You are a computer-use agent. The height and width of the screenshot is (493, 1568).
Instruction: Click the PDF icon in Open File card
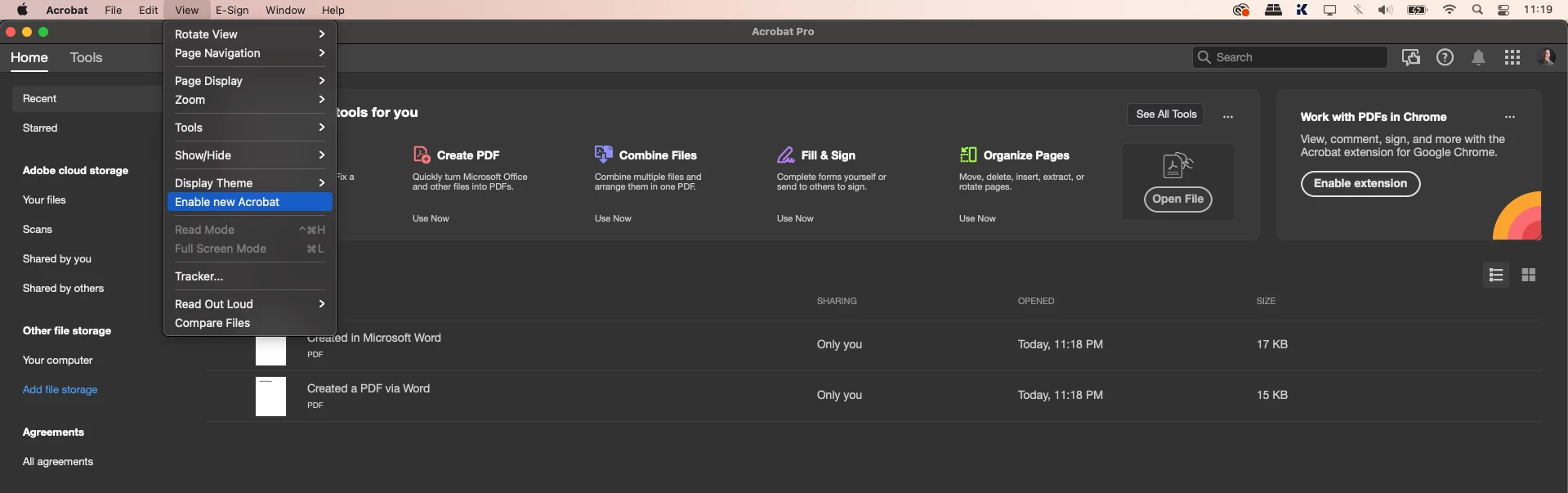(x=1177, y=166)
